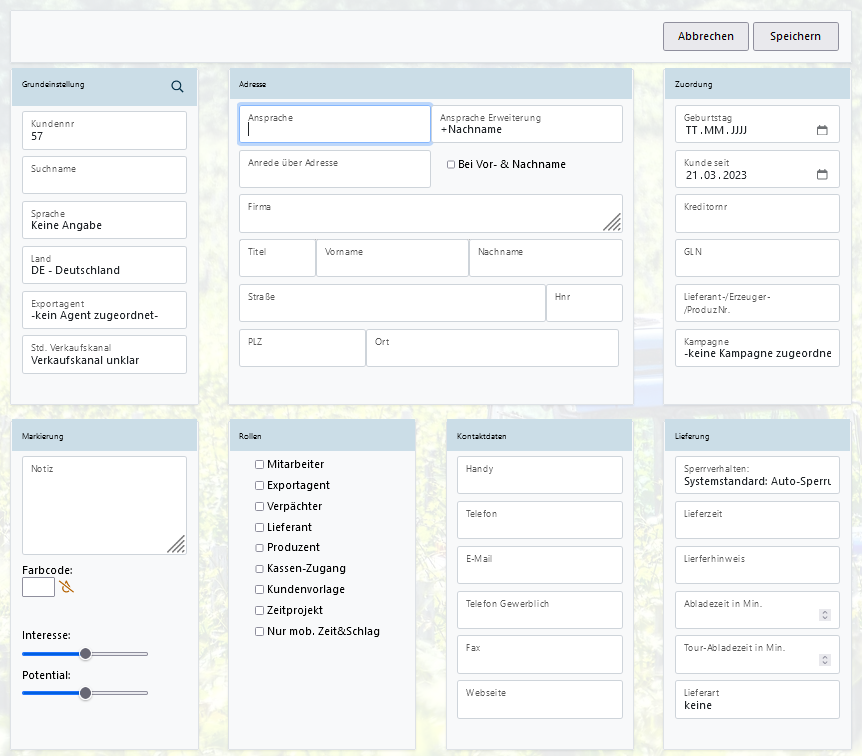Image resolution: width=862 pixels, height=756 pixels.
Task: Check the Bei Vor- & Nachname option
Action: point(451,165)
